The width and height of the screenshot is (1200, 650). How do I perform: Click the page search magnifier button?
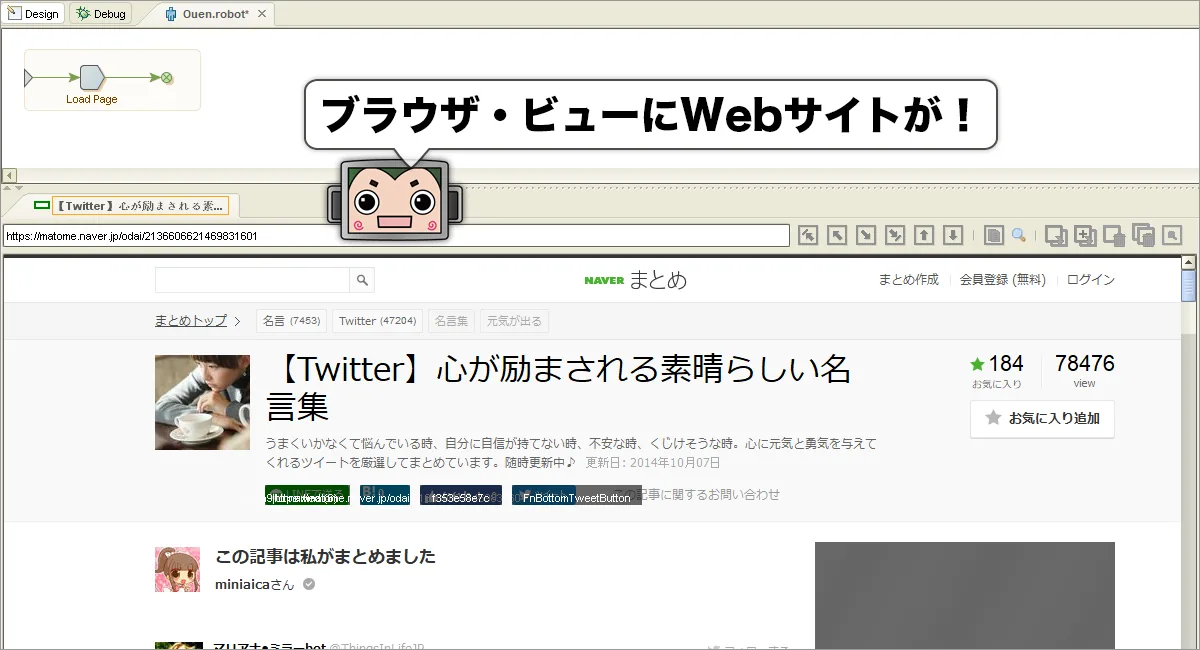(362, 280)
